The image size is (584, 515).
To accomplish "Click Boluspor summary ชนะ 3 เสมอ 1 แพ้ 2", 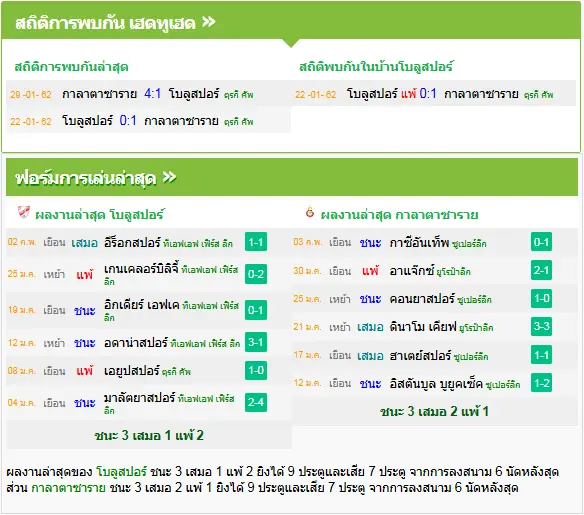I will [x=149, y=435].
